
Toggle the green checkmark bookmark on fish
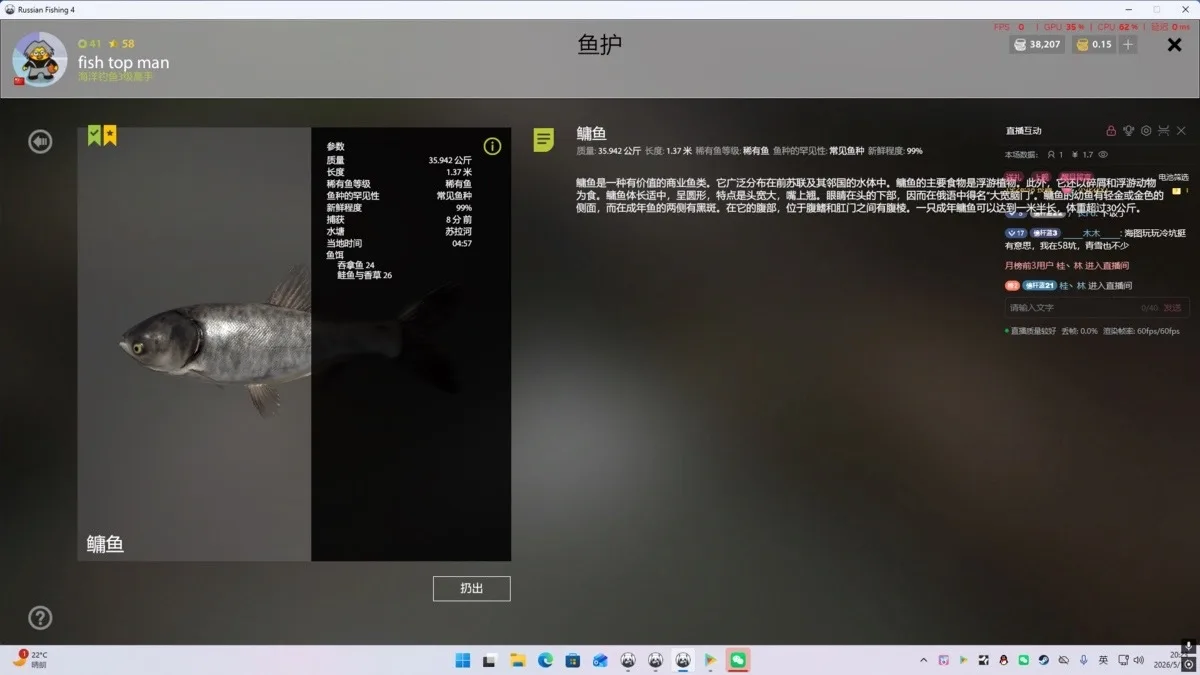94,135
